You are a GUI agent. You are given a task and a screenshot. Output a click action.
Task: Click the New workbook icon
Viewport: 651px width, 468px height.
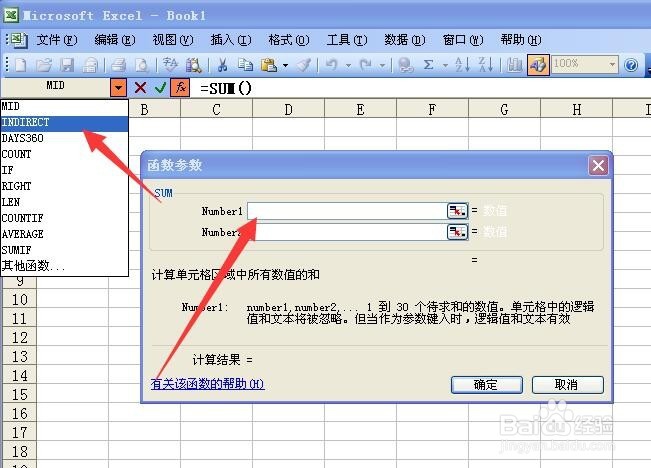click(x=20, y=65)
